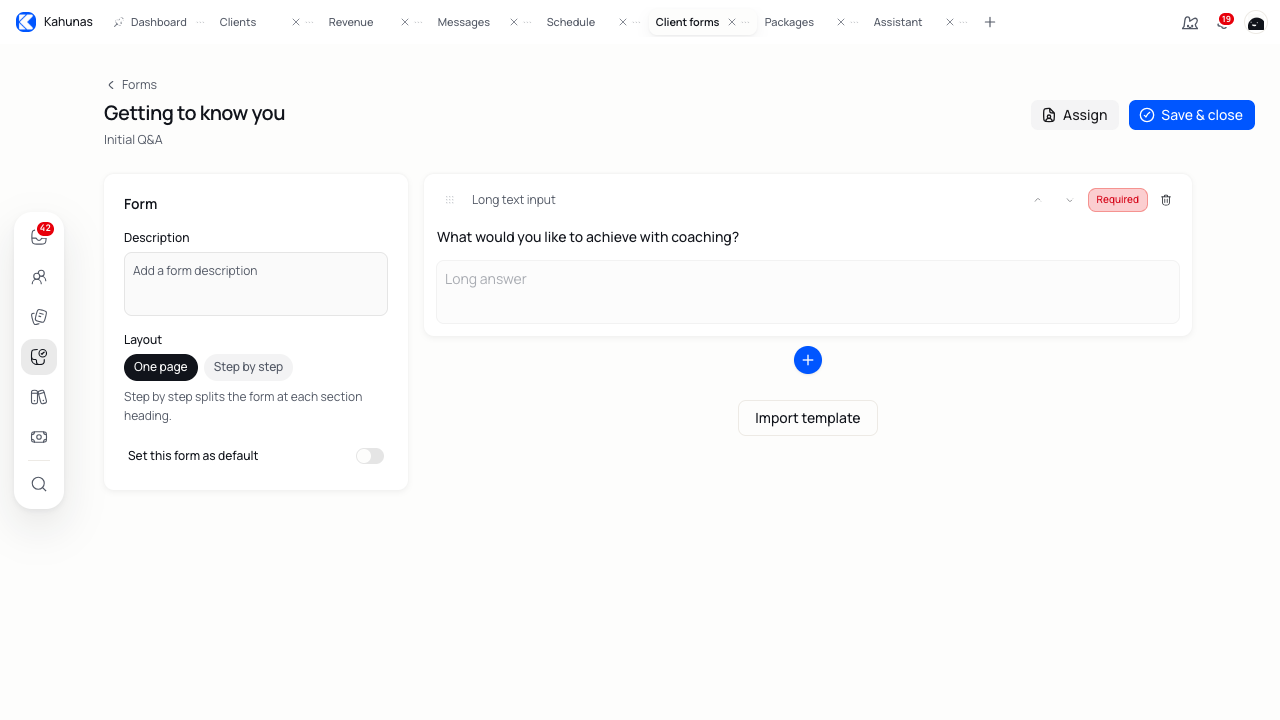Add a new tab with plus icon
This screenshot has width=1280, height=720.
[990, 22]
